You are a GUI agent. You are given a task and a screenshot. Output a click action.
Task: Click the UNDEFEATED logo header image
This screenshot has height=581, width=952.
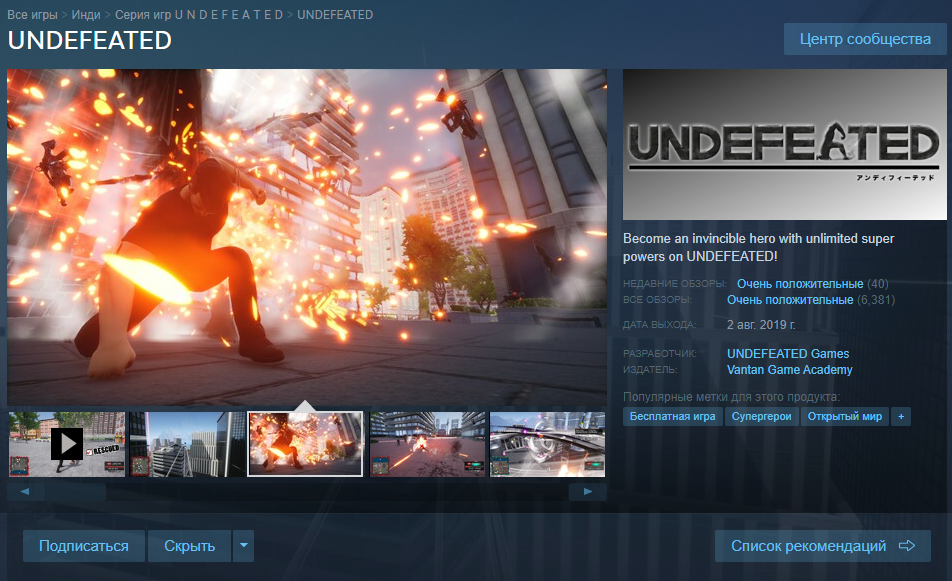click(784, 144)
